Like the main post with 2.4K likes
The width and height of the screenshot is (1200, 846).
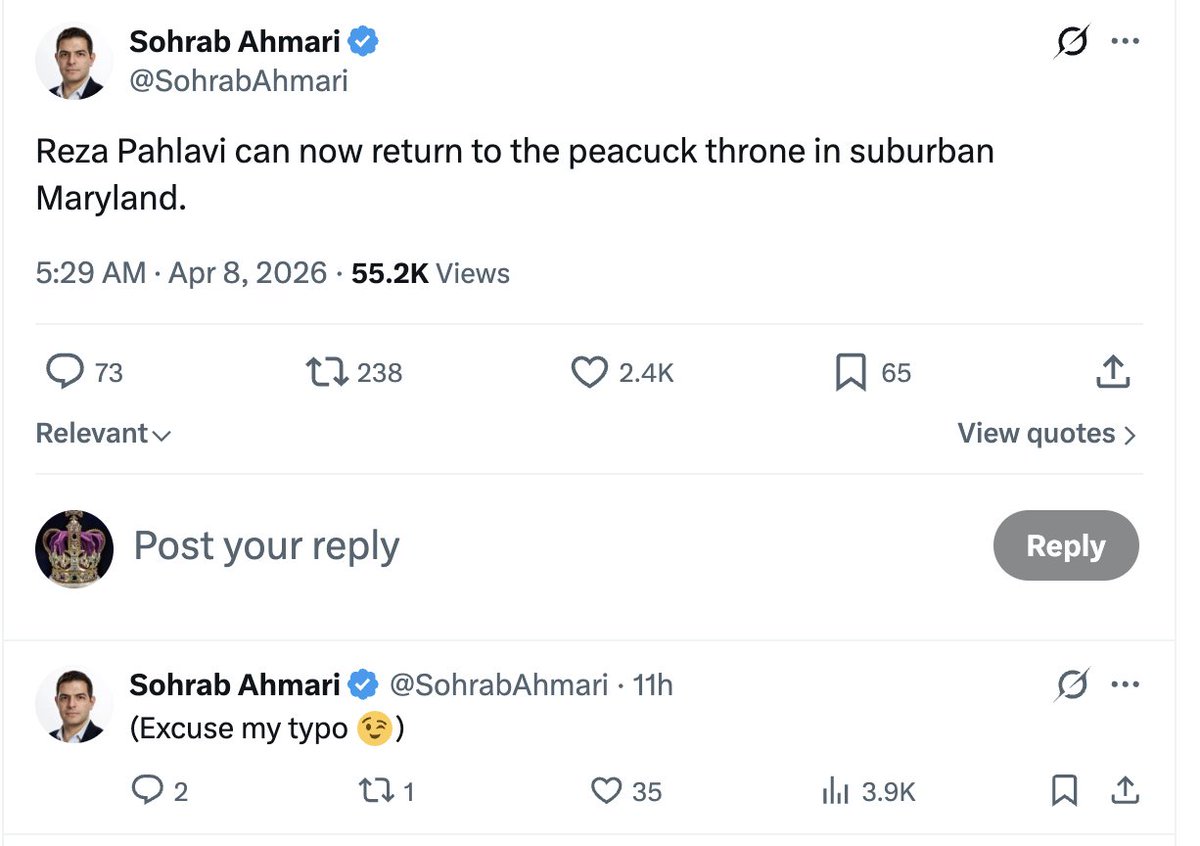pos(590,373)
